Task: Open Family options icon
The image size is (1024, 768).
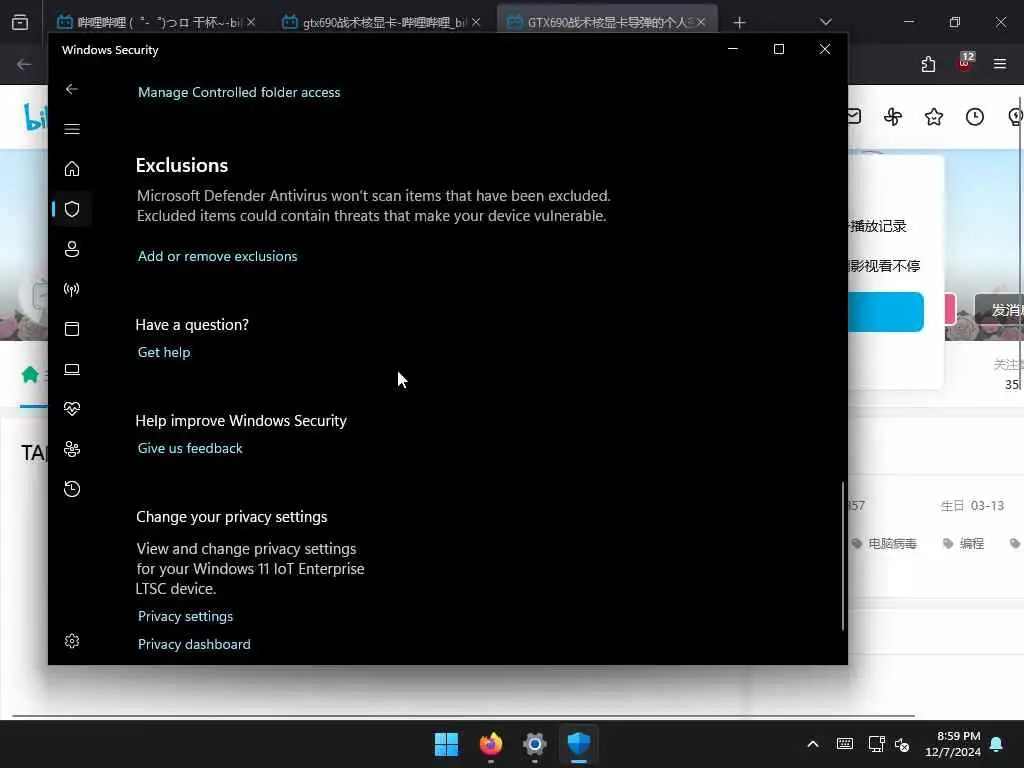Action: click(x=72, y=449)
